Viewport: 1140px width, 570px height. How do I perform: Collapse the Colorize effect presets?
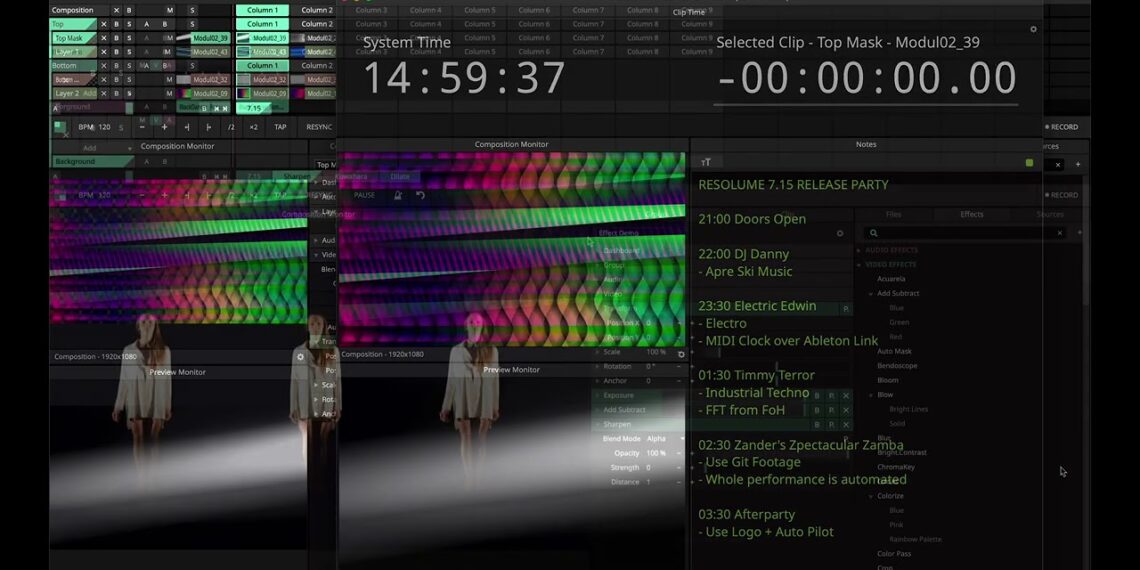point(871,496)
